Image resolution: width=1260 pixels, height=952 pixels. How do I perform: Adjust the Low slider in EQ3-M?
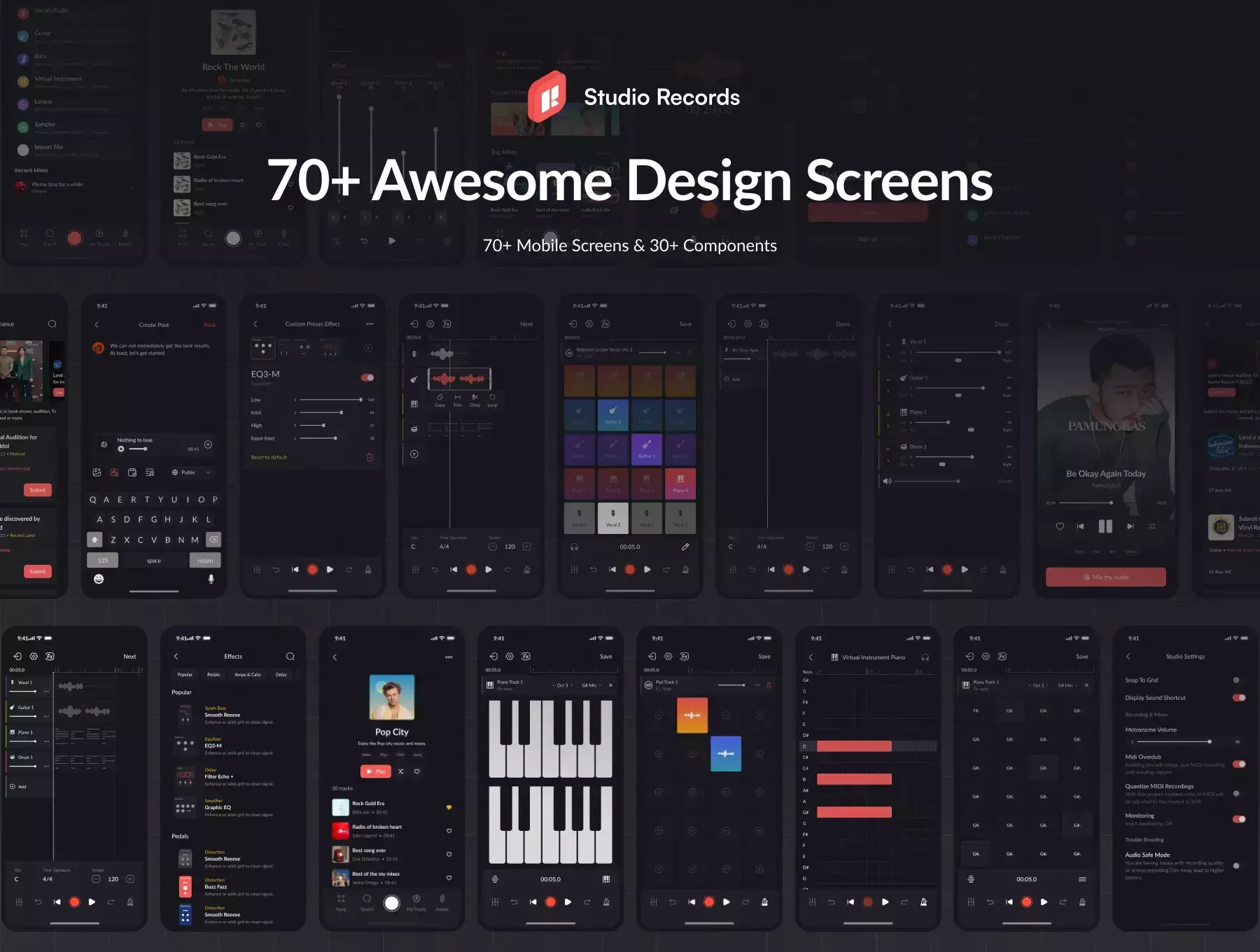click(330, 400)
